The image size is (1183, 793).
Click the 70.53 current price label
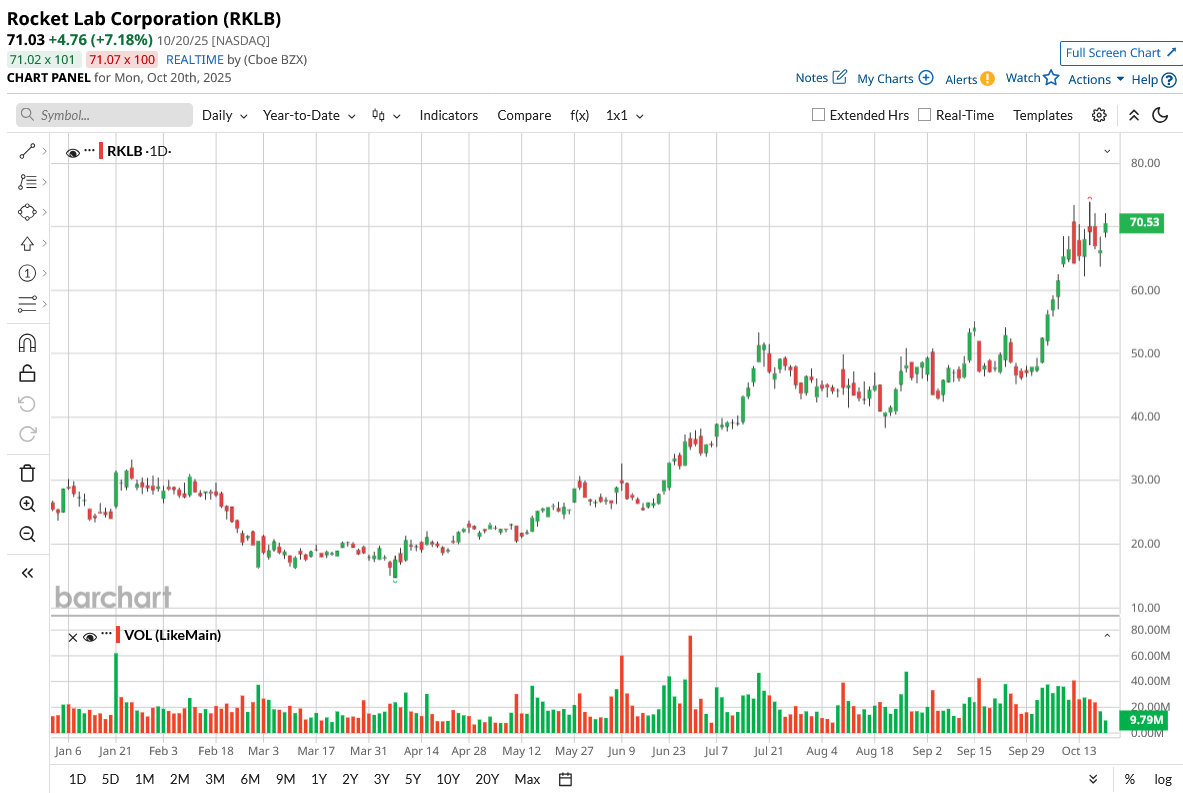click(1143, 222)
